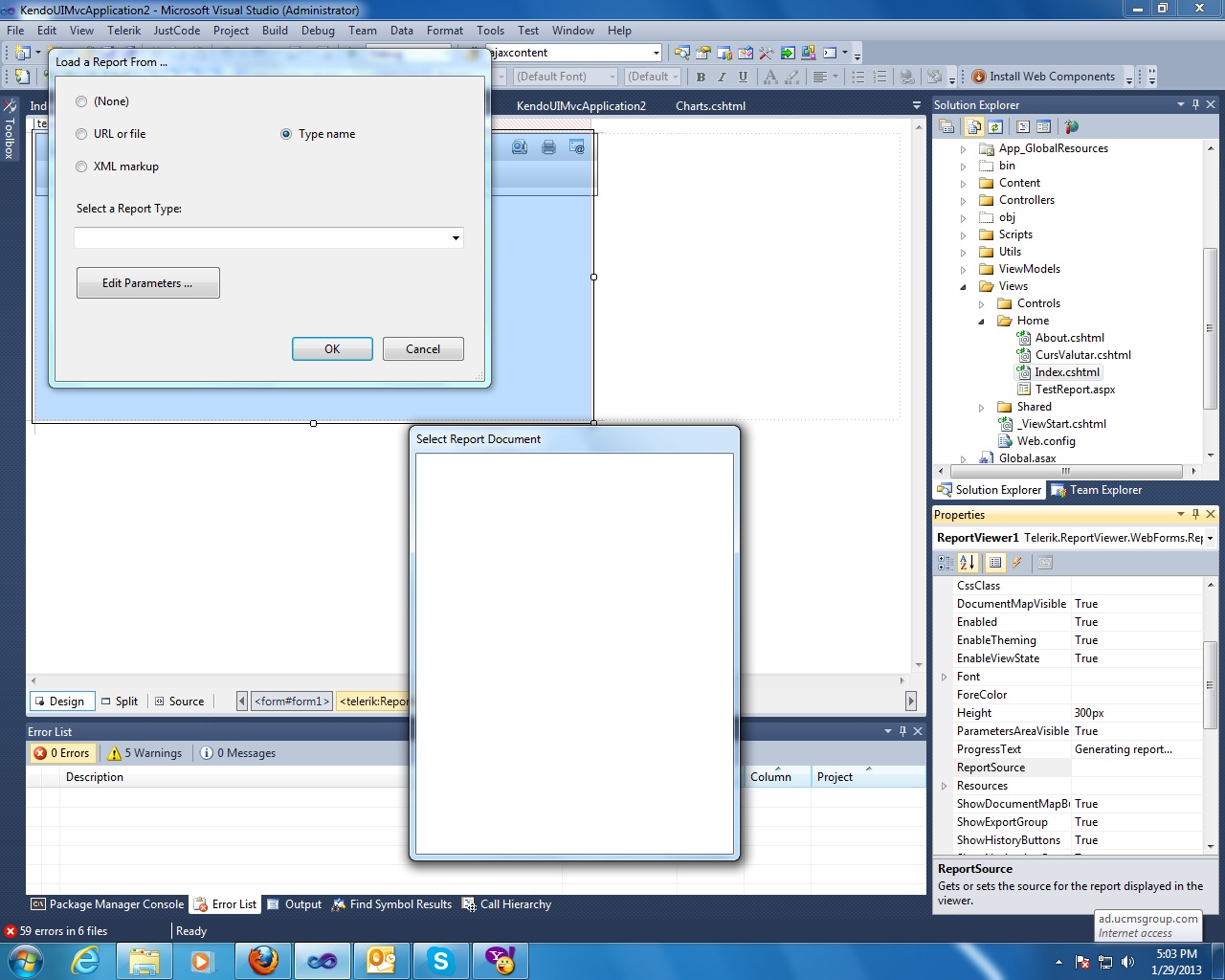The image size is (1225, 980).
Task: Click Cancel in Load a Report dialog
Action: [x=423, y=349]
